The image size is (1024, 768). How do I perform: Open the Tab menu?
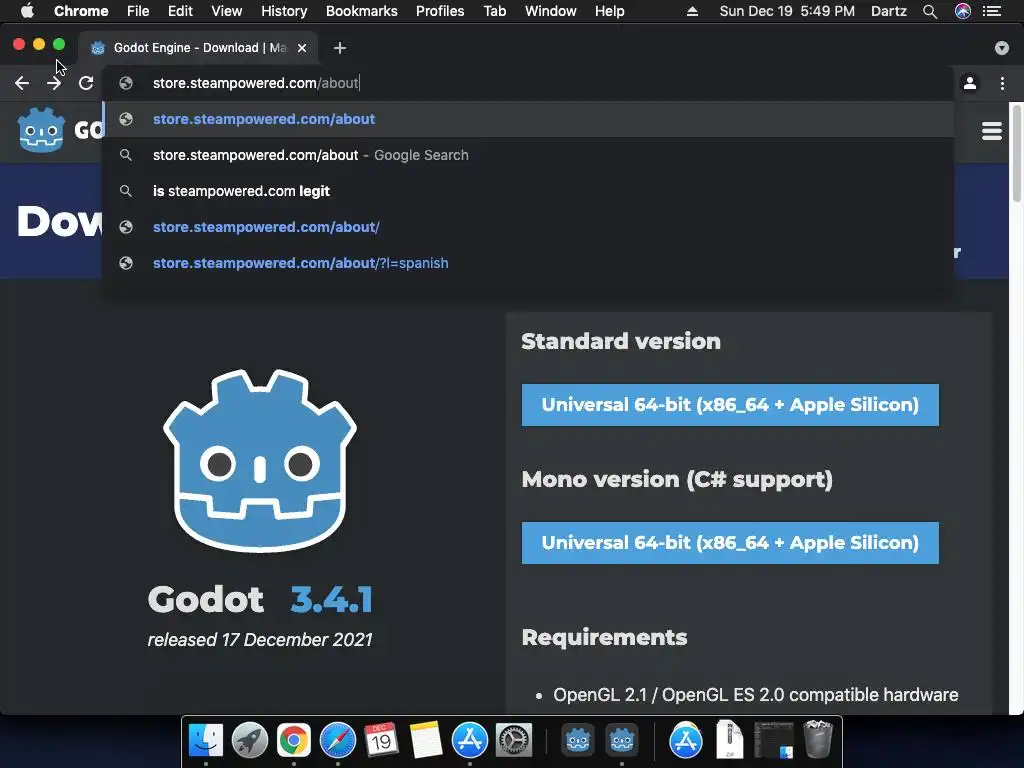(x=494, y=11)
